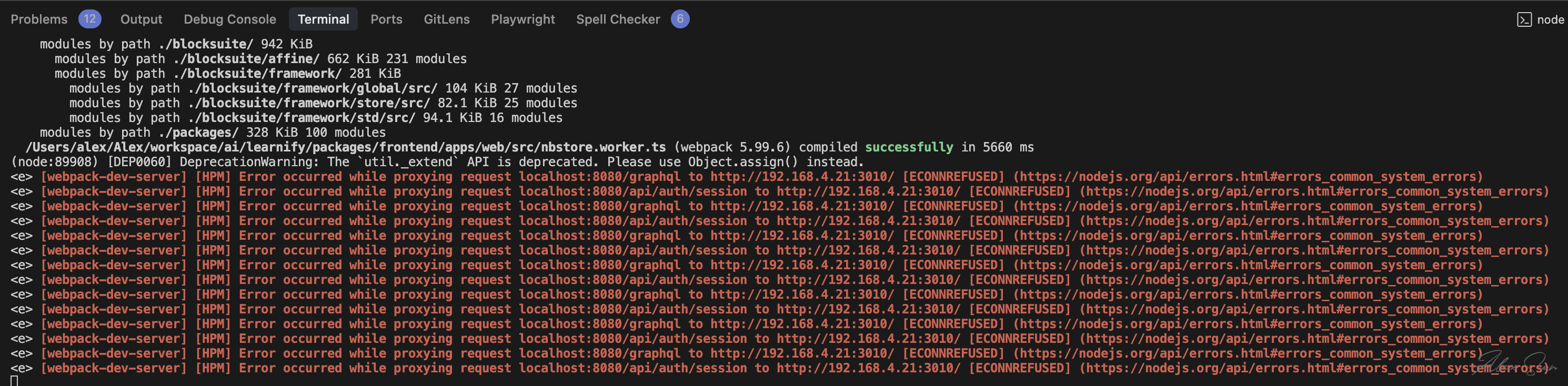Open the Problems tab
Image resolution: width=1568 pixels, height=386 pixels.
tap(39, 19)
